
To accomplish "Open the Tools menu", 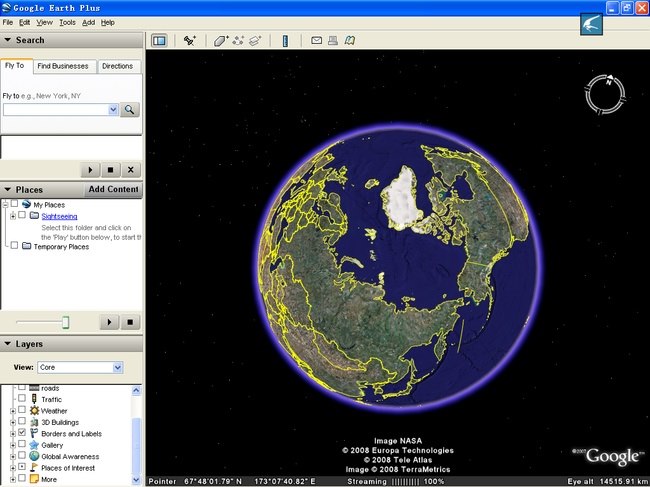I will (67, 22).
